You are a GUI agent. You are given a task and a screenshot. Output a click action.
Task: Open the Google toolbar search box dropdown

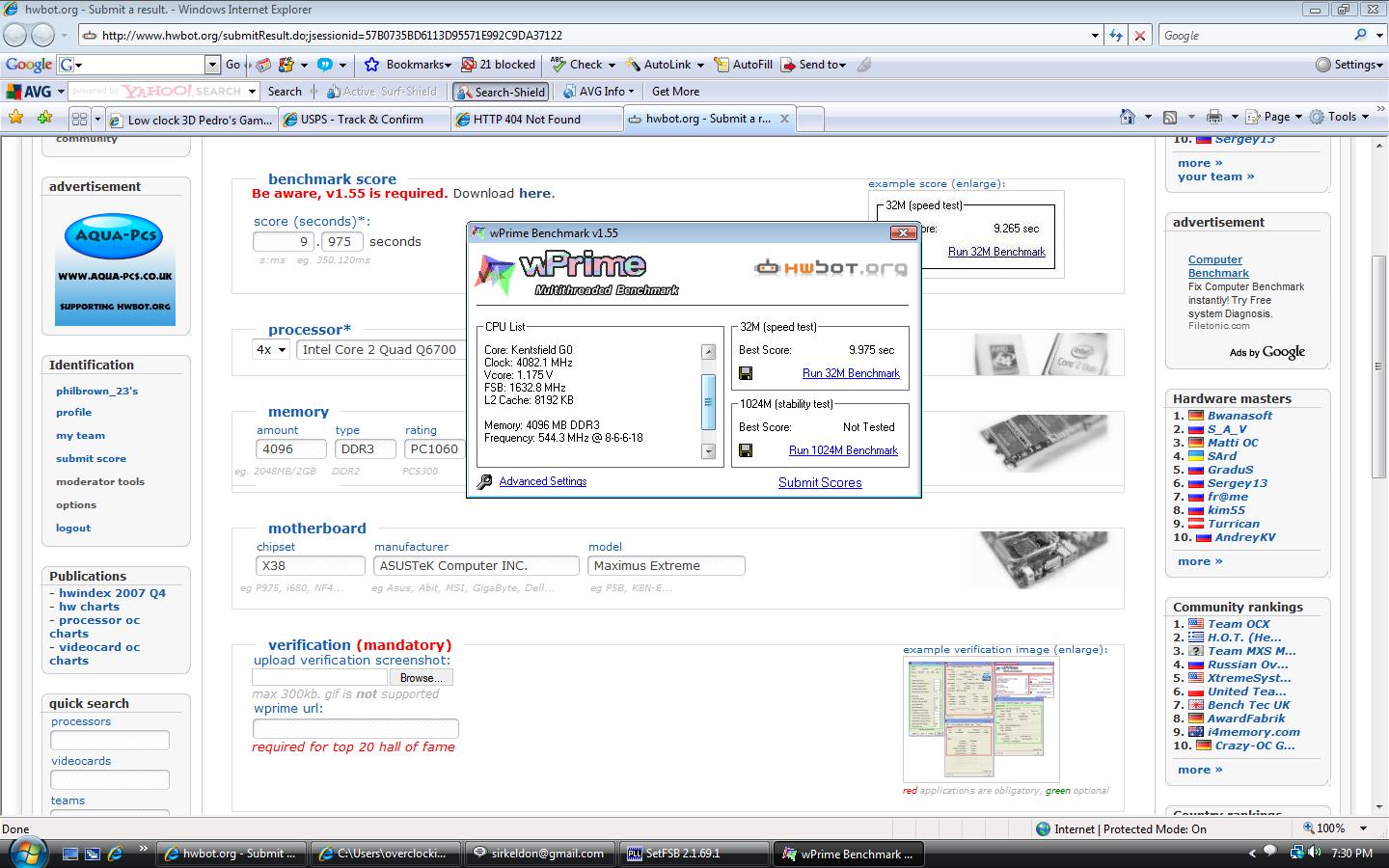[x=212, y=65]
